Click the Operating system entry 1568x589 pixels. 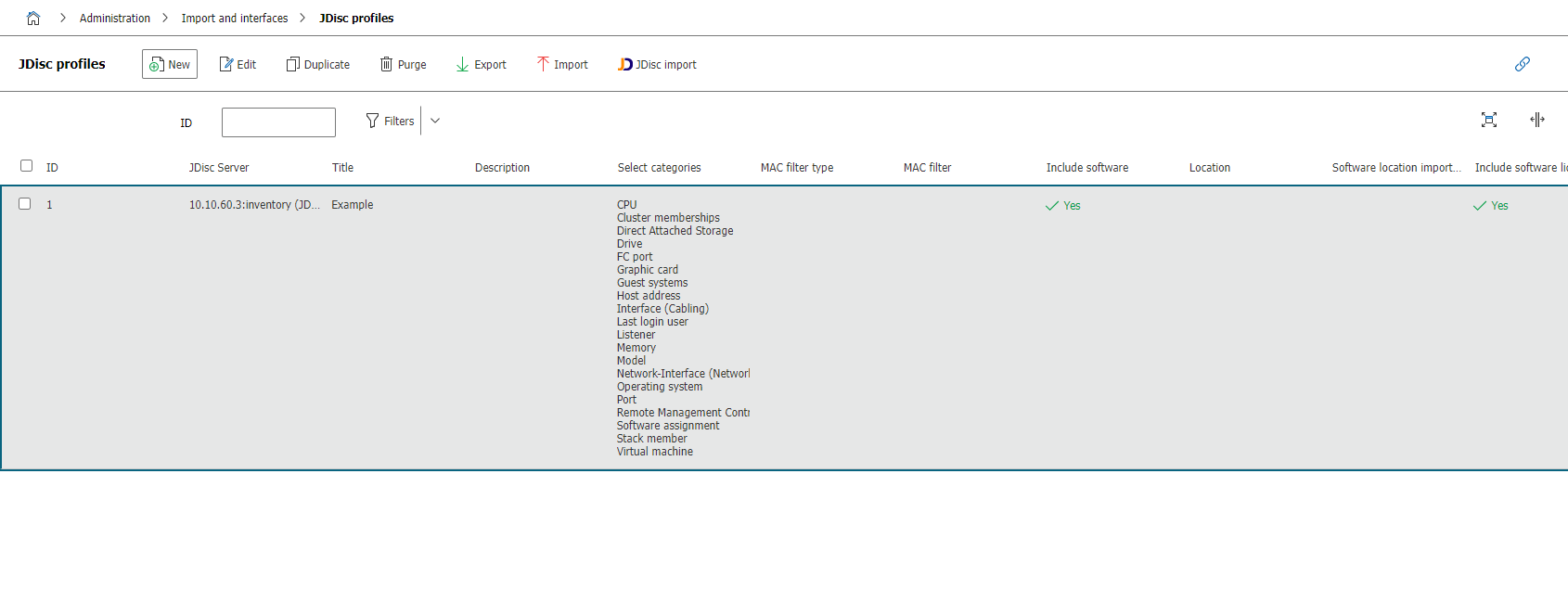coord(660,387)
